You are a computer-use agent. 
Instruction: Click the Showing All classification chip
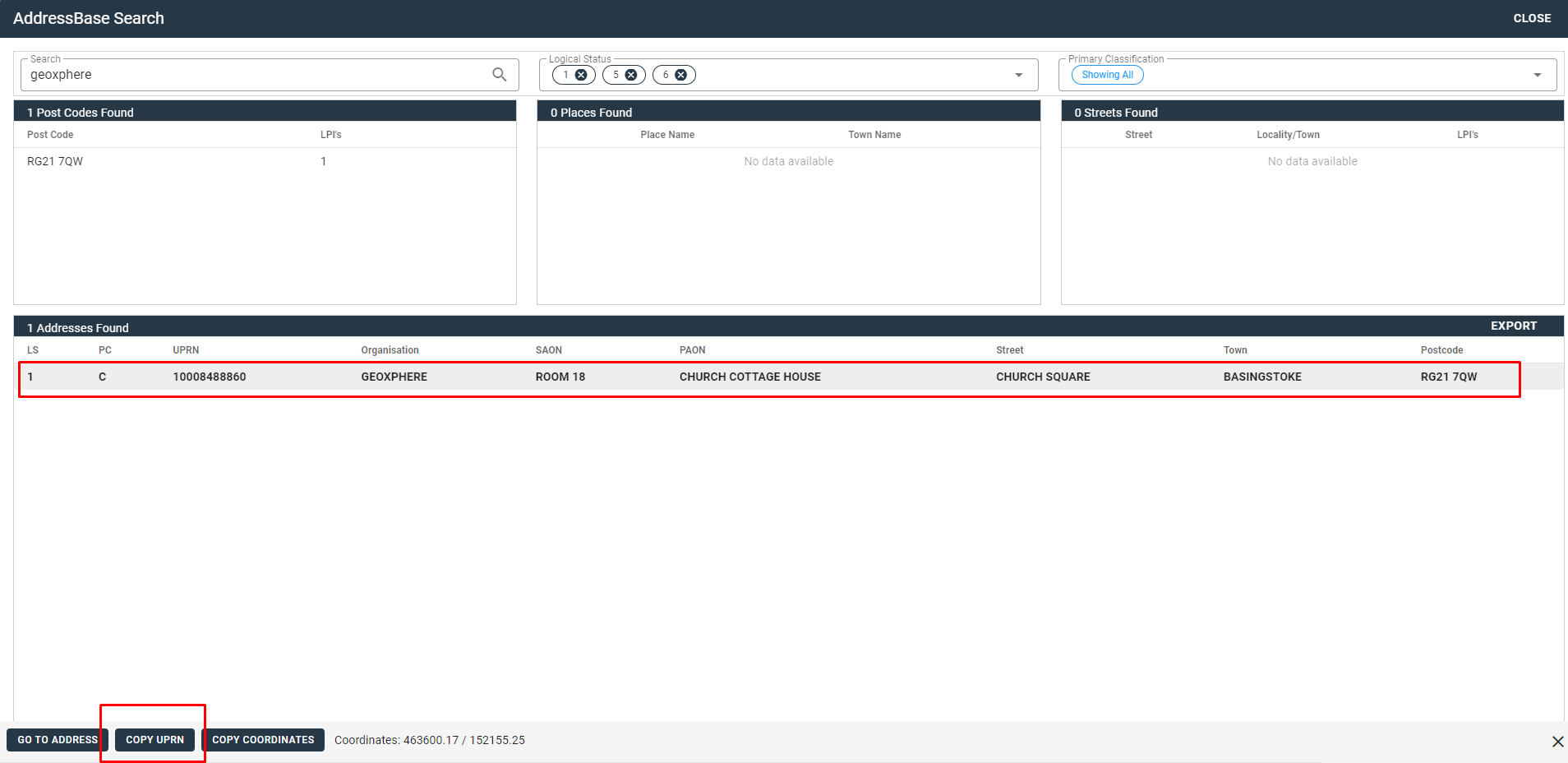pyautogui.click(x=1107, y=75)
